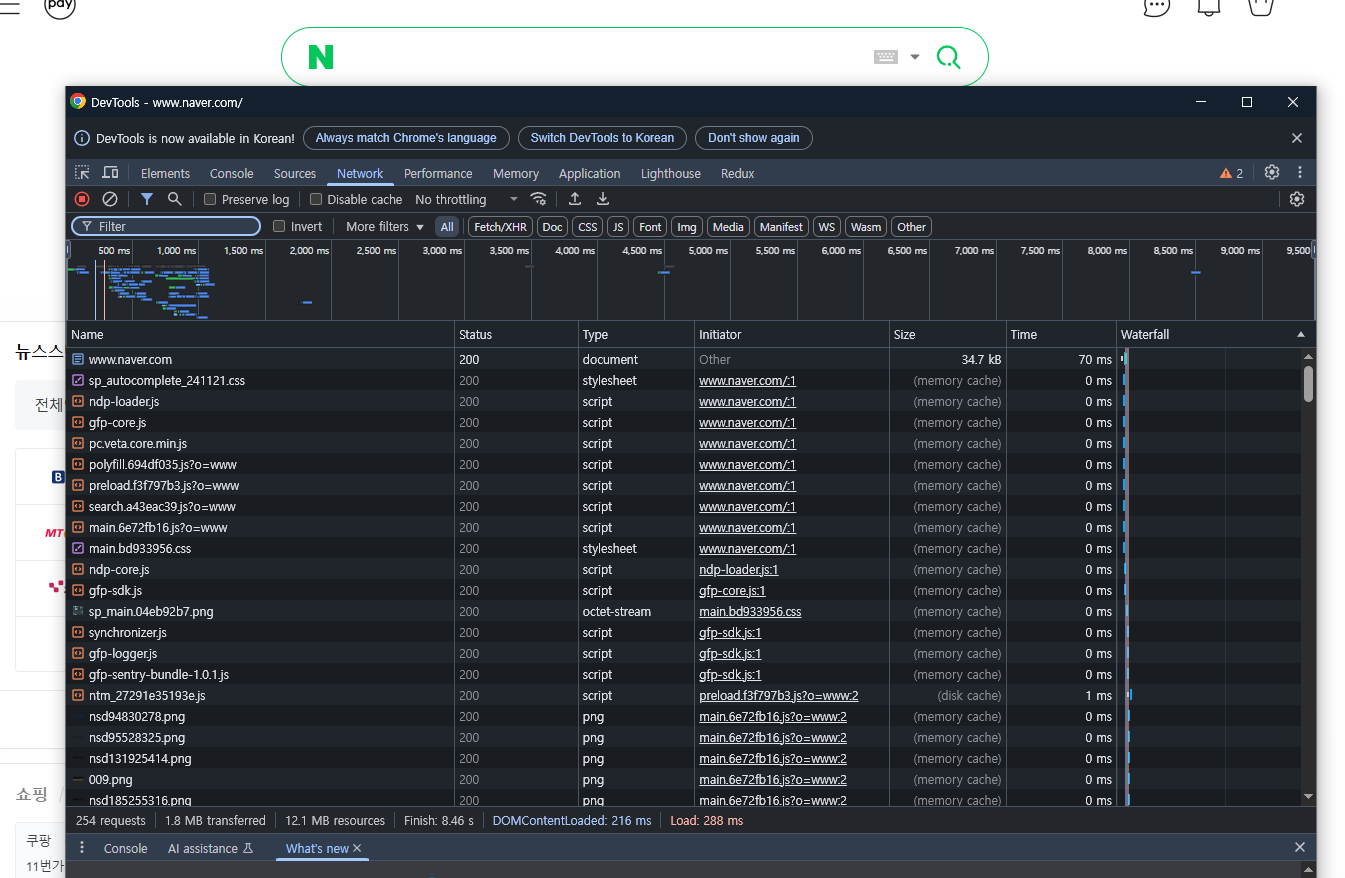Click the warnings count indicator showing 2
Image resolution: width=1345 pixels, height=878 pixels.
(1231, 173)
